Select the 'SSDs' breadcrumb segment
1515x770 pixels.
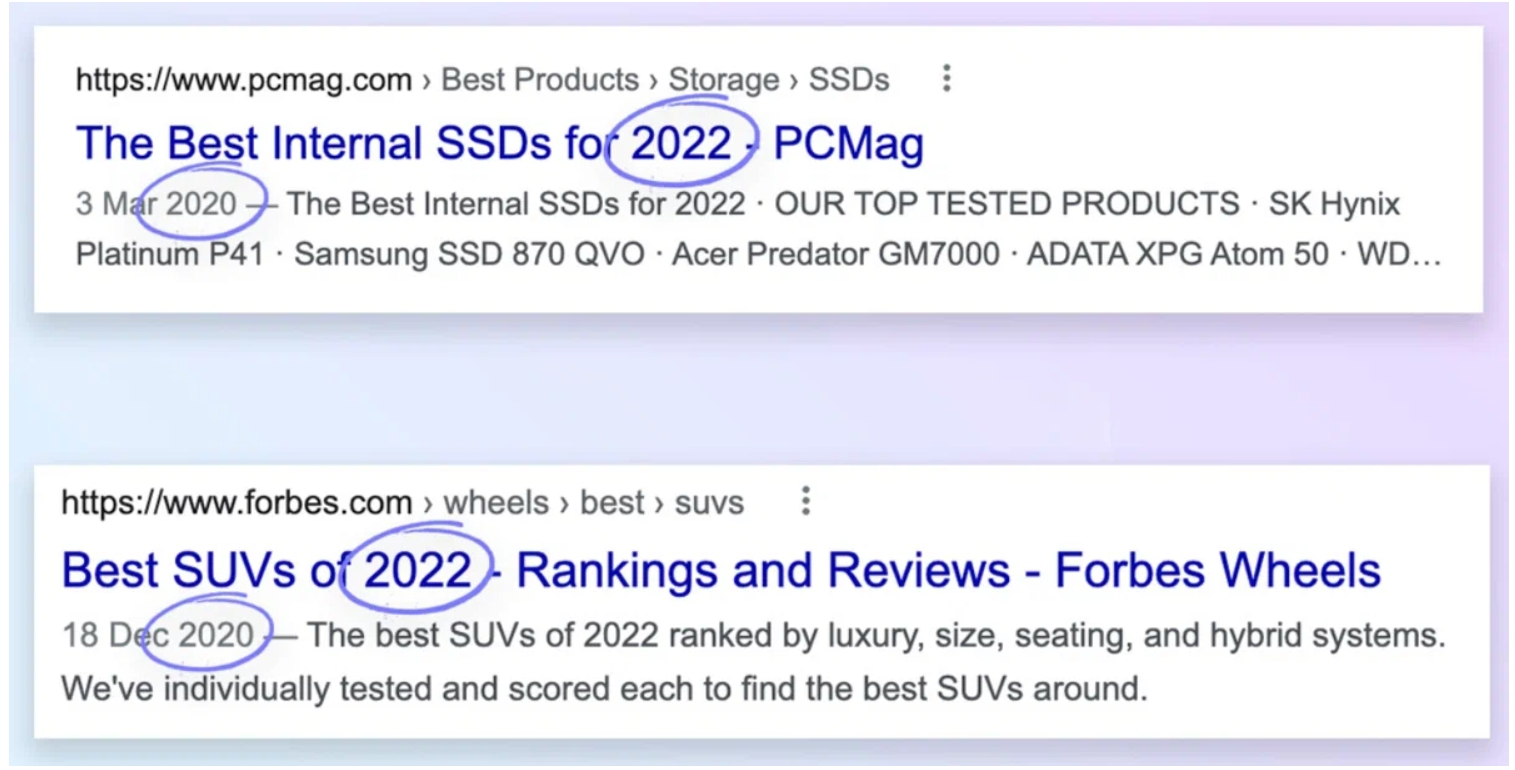848,80
